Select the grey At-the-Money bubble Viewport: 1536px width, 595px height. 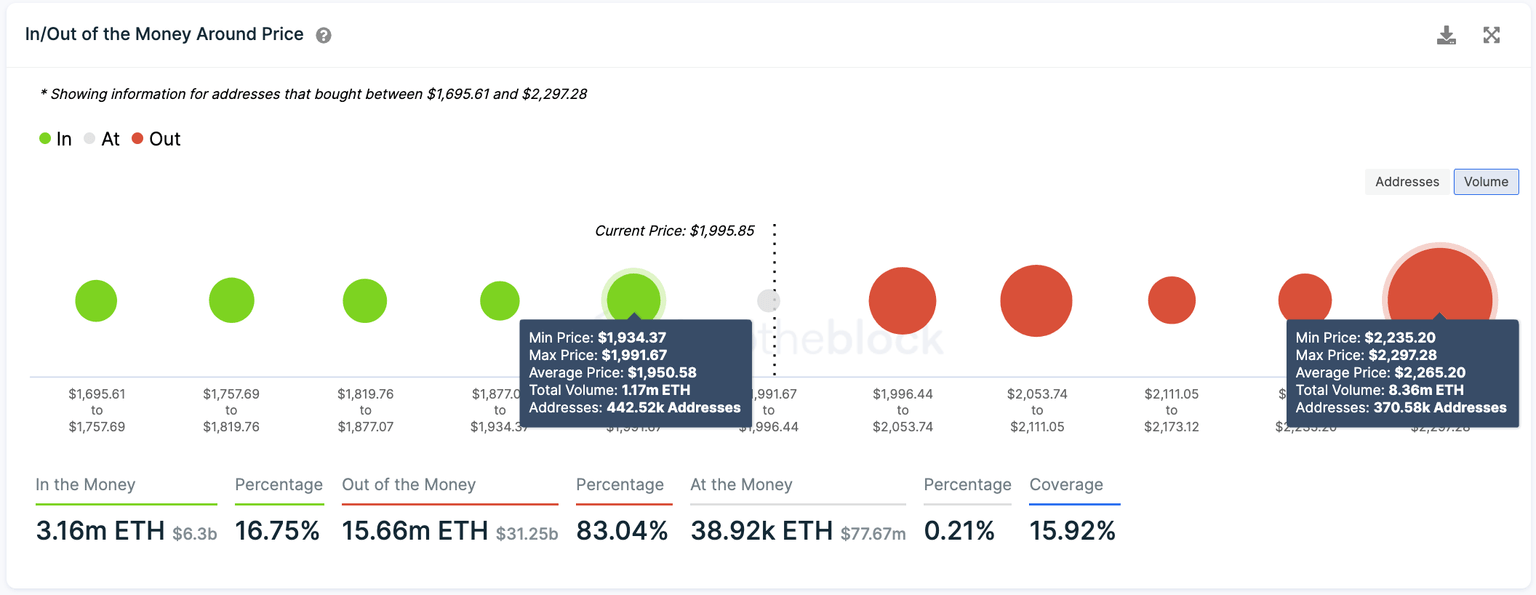(768, 299)
